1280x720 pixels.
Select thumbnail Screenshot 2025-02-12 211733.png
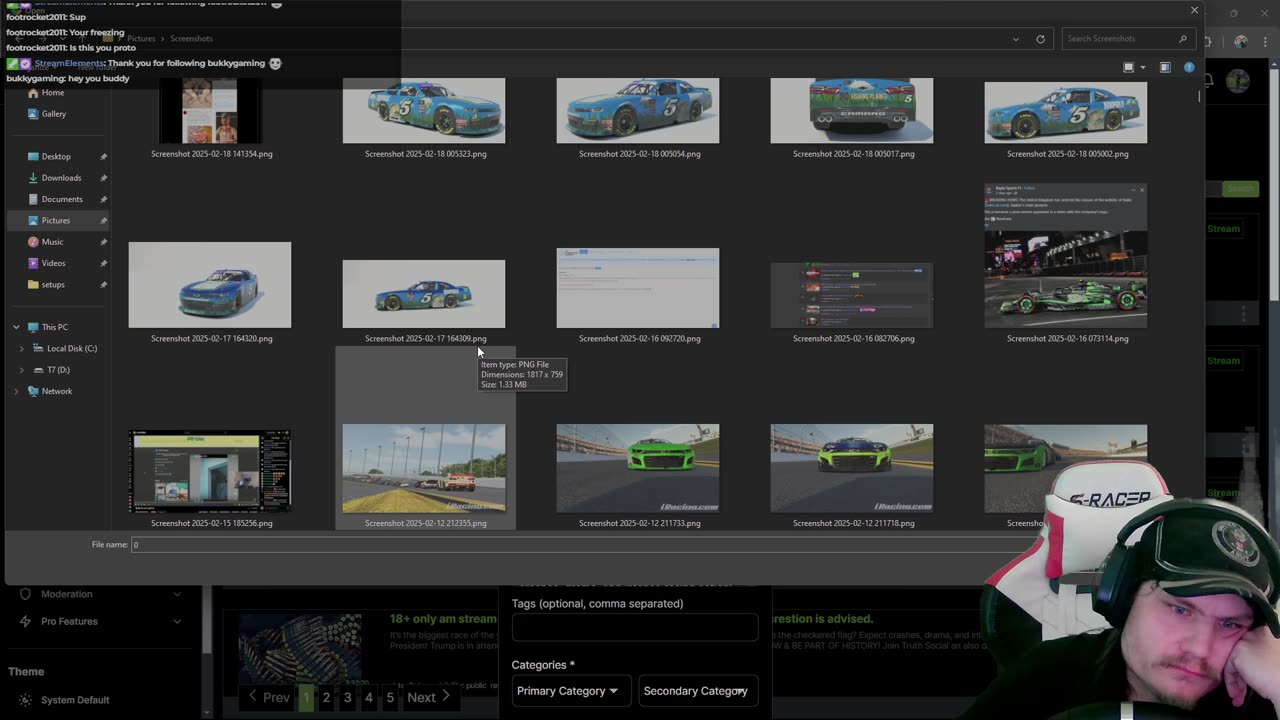[x=638, y=468]
